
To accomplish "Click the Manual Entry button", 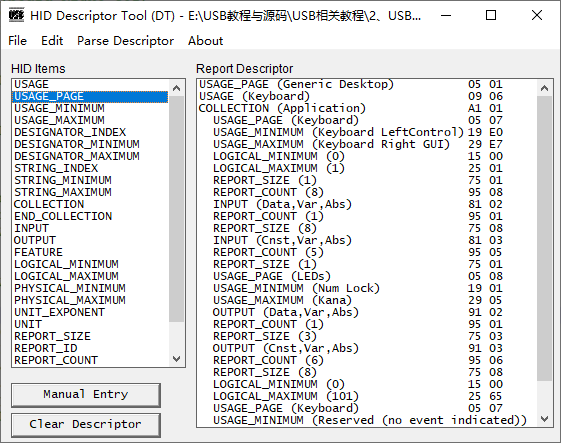I will (86, 395).
